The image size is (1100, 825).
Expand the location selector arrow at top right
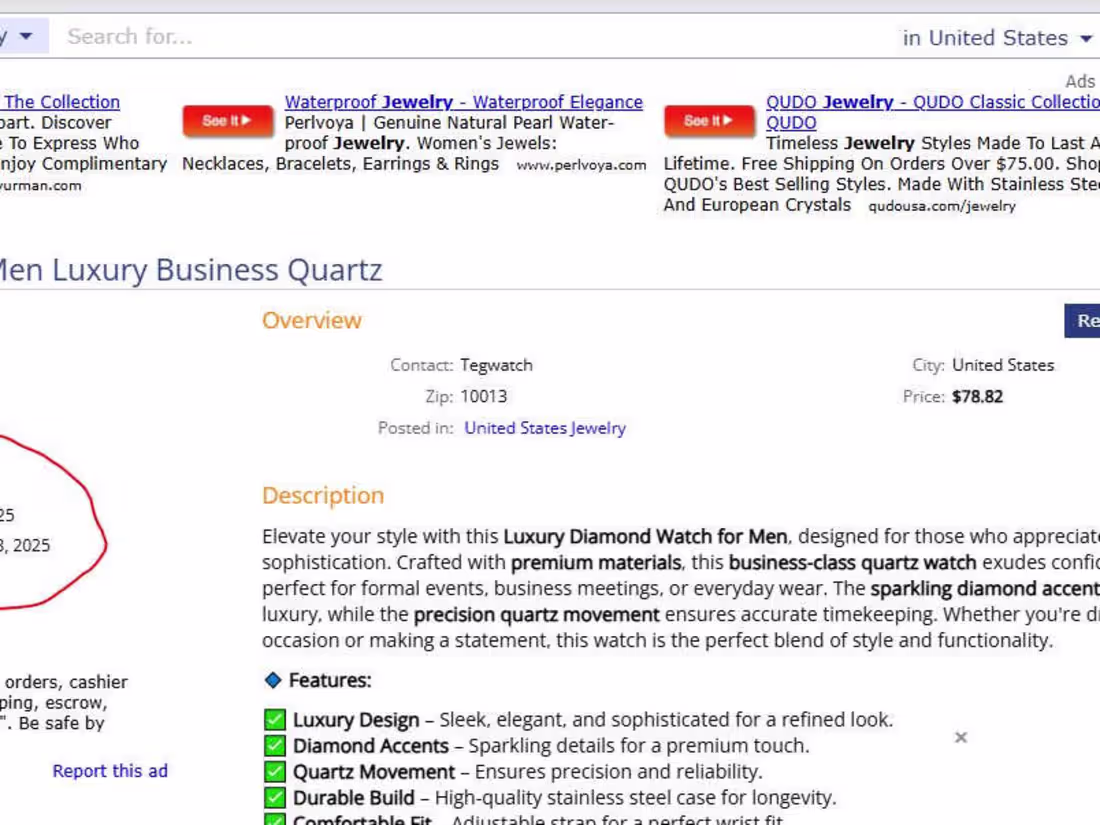click(x=1085, y=38)
